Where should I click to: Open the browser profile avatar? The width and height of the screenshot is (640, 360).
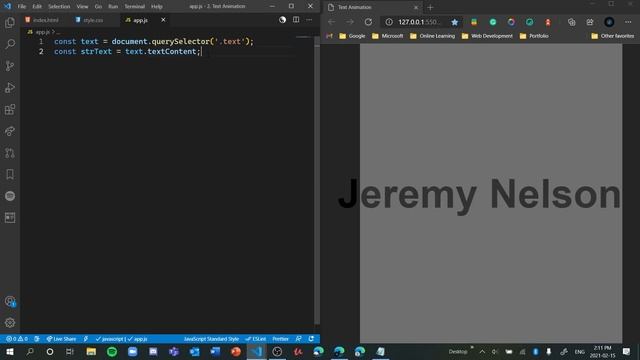click(609, 22)
